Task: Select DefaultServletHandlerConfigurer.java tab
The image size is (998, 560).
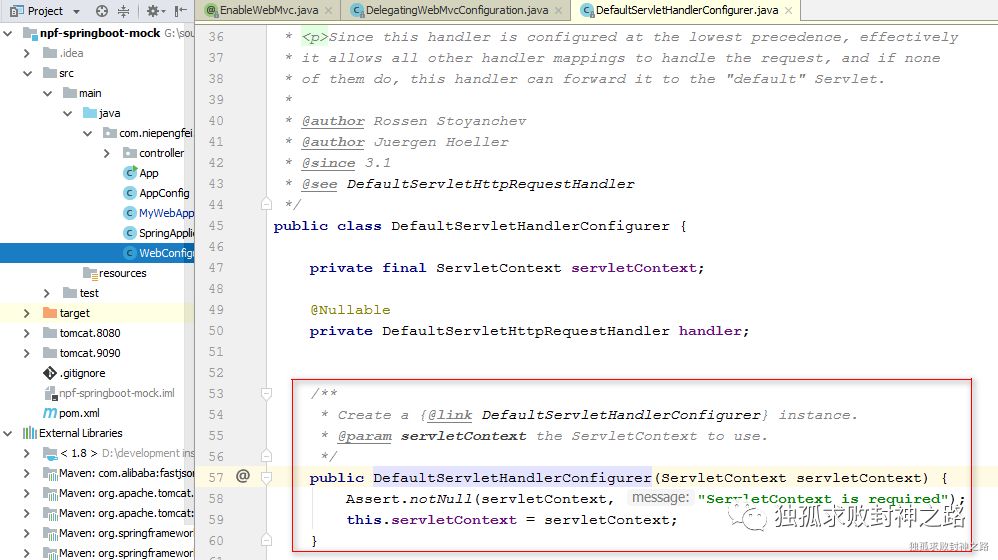Action: tap(687, 10)
